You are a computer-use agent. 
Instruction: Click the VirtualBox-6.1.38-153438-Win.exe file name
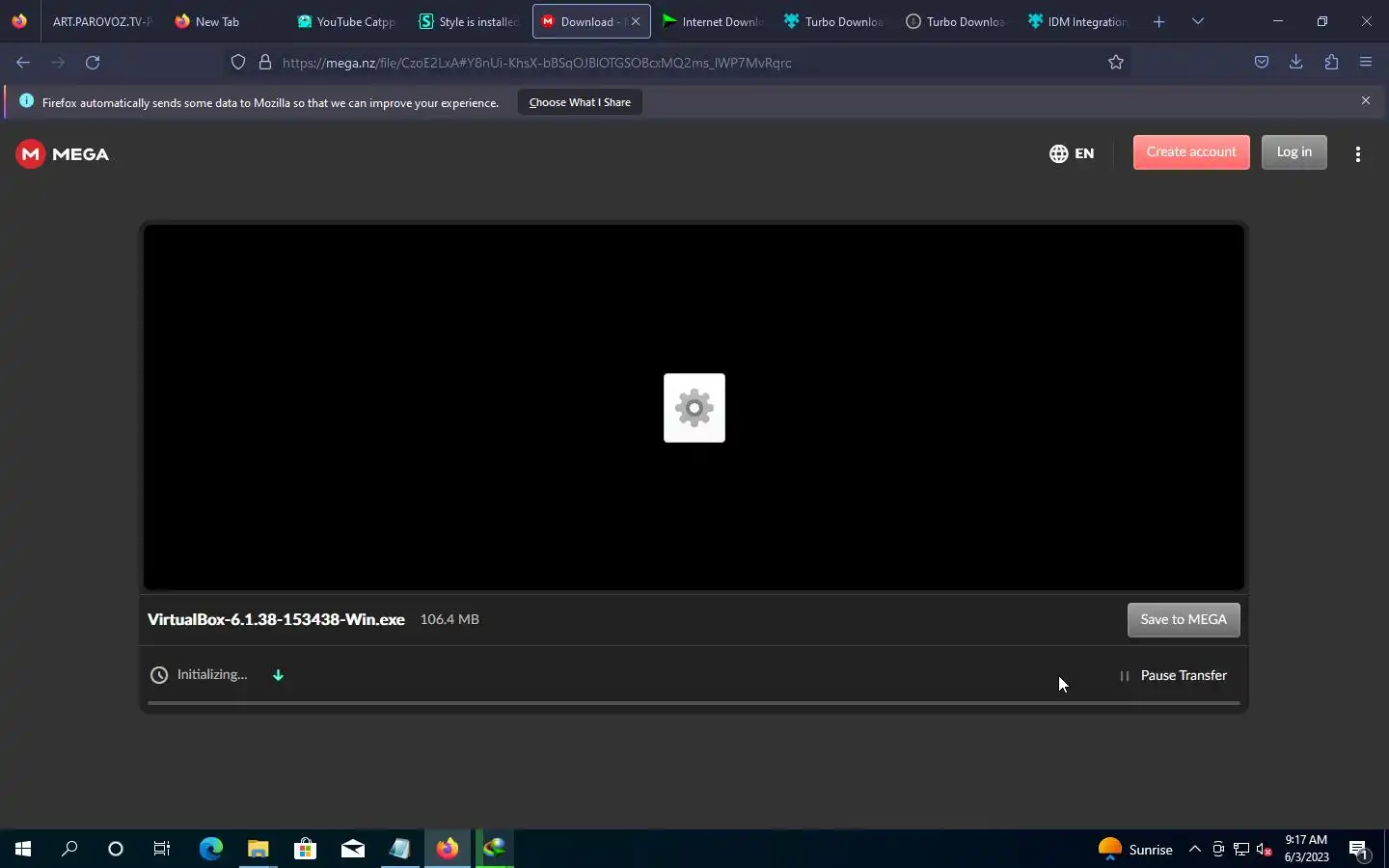click(x=276, y=620)
